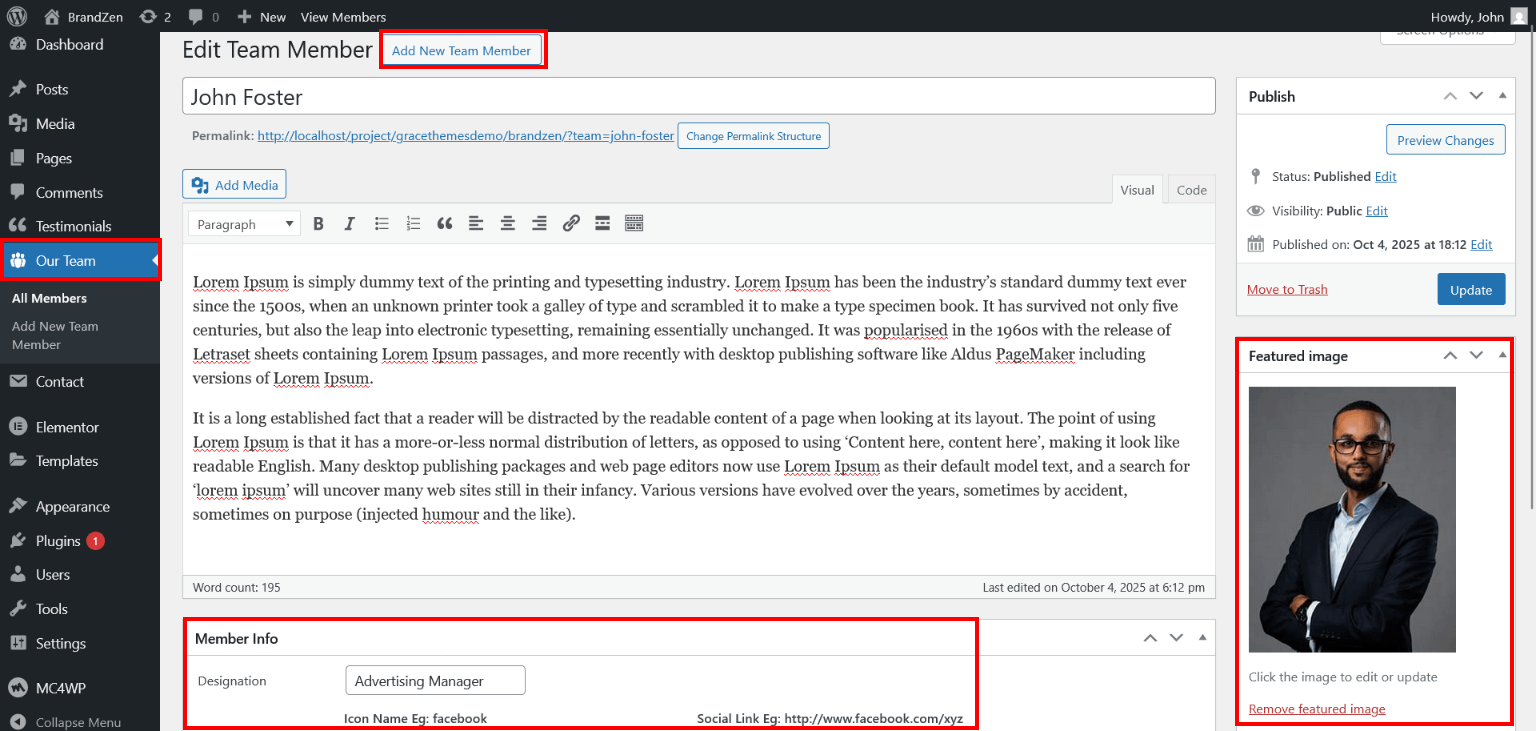Toggle the toolbar kitchen sink icon
Viewport: 1536px width, 731px height.
click(634, 224)
